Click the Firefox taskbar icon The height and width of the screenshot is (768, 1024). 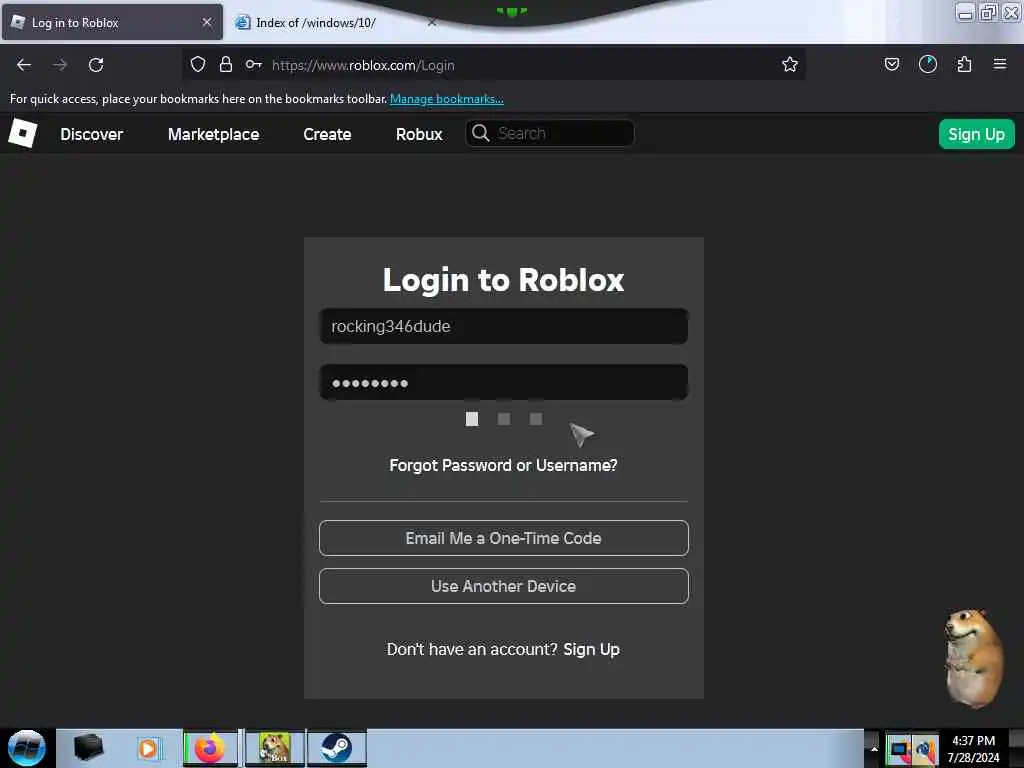pos(210,748)
